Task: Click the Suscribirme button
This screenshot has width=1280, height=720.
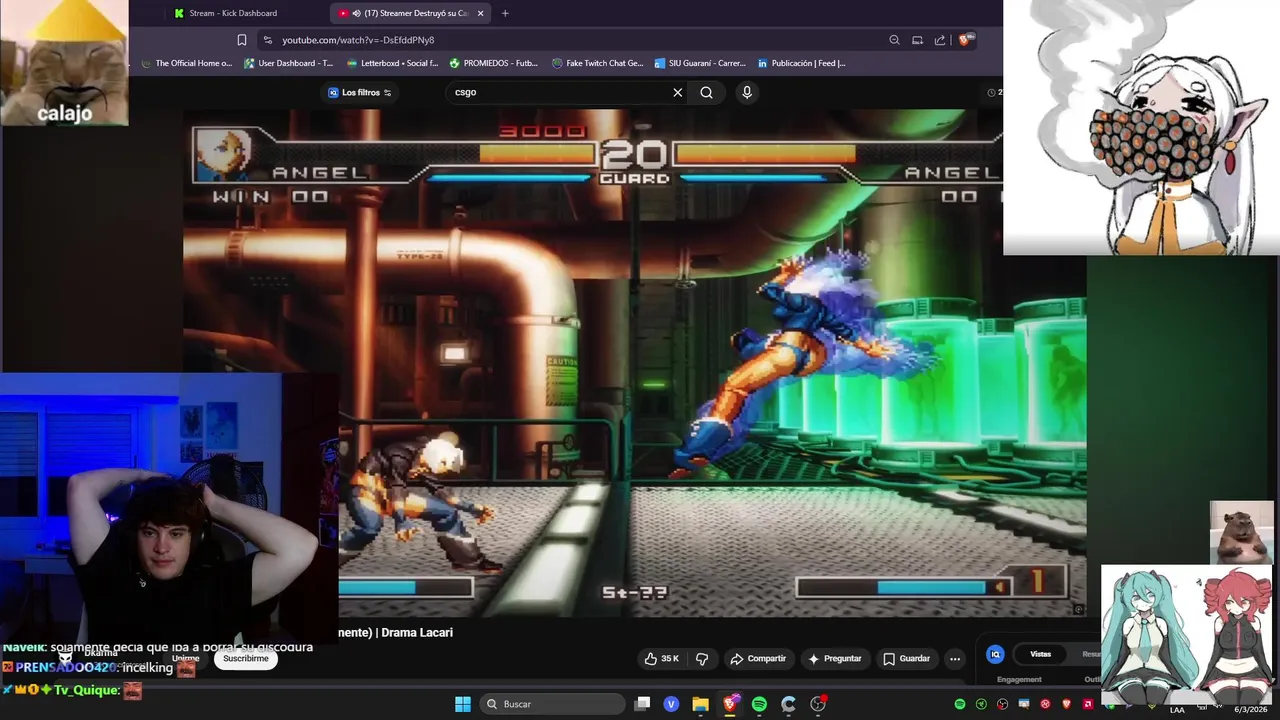Action: point(246,658)
